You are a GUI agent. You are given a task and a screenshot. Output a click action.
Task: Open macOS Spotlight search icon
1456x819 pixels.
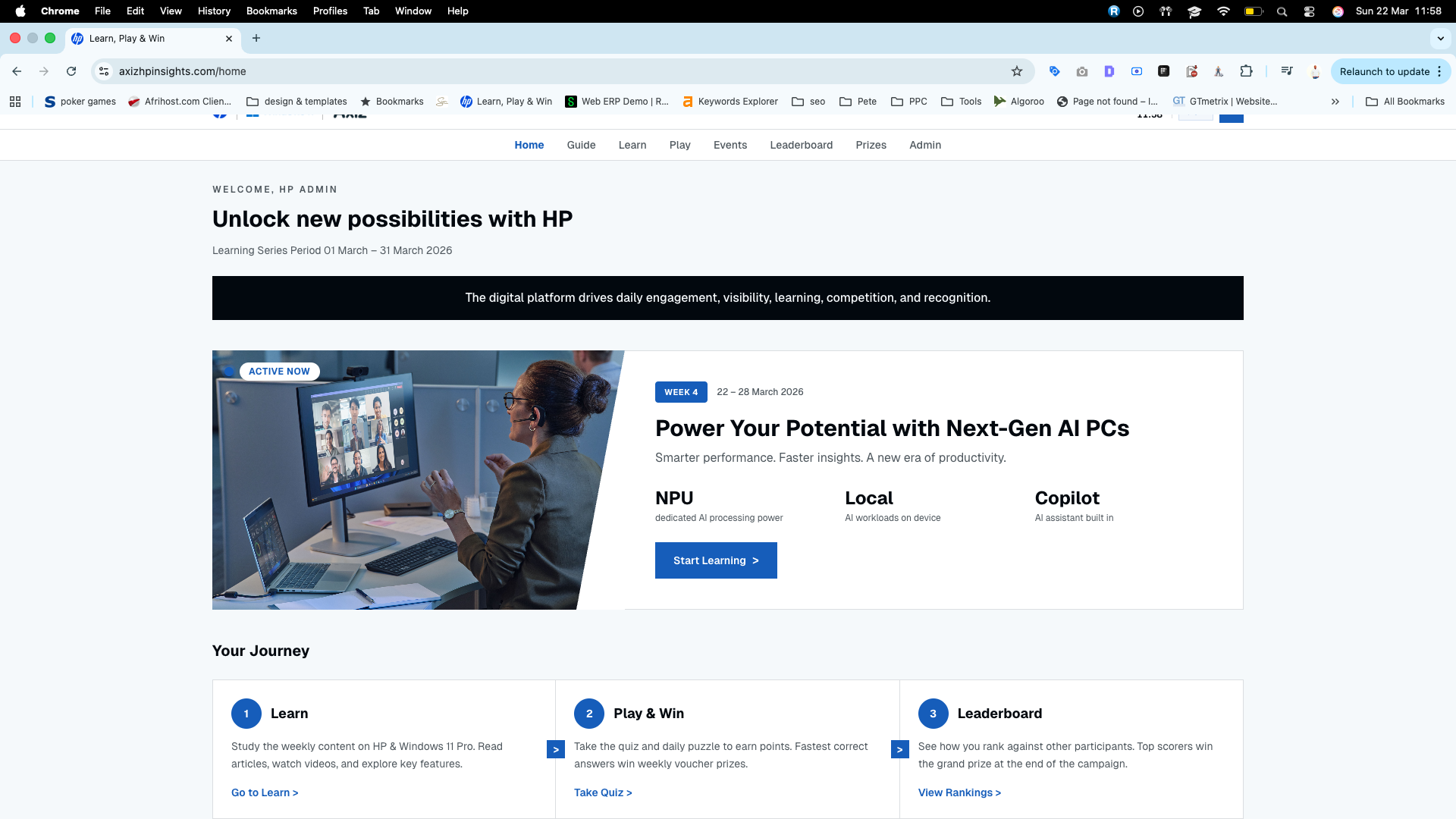click(1282, 11)
